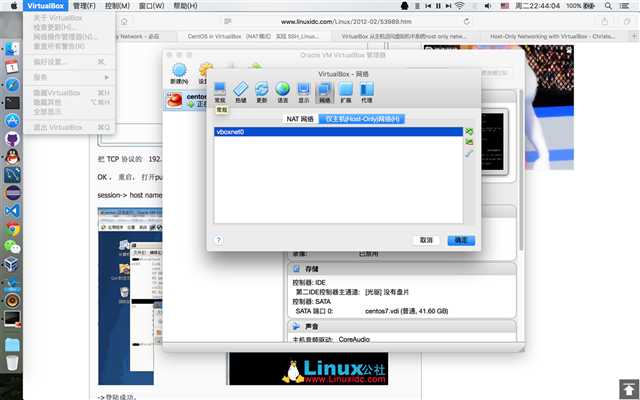
Task: Switch to CentOS in VirtualBox Safari tab
Action: 253,36
